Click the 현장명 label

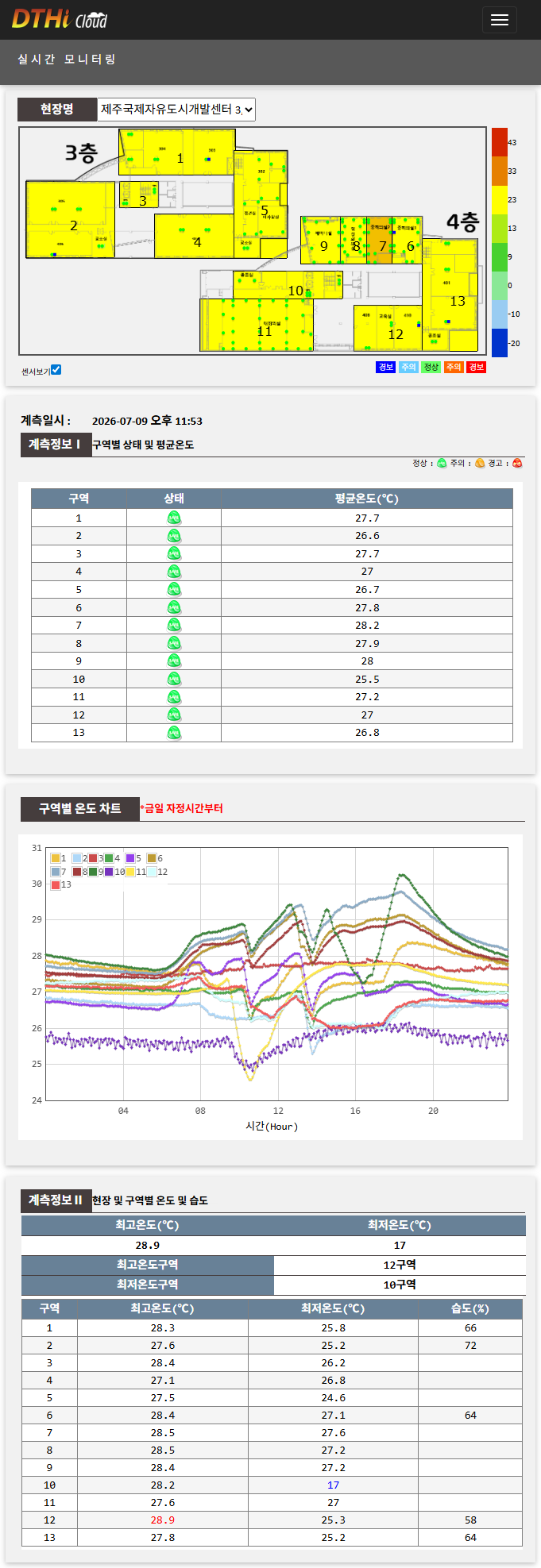coord(57,110)
